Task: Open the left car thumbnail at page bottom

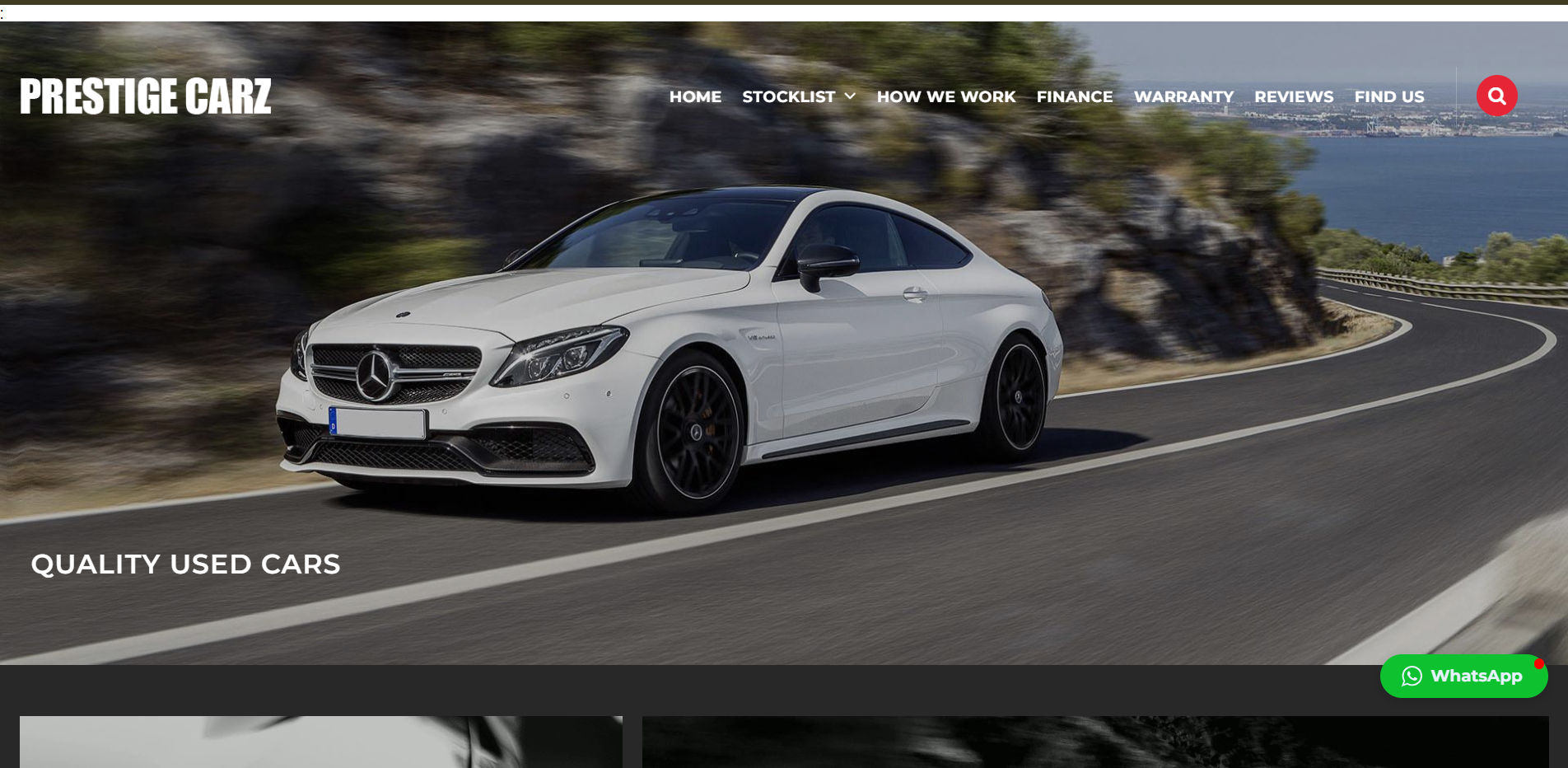Action: [x=320, y=742]
